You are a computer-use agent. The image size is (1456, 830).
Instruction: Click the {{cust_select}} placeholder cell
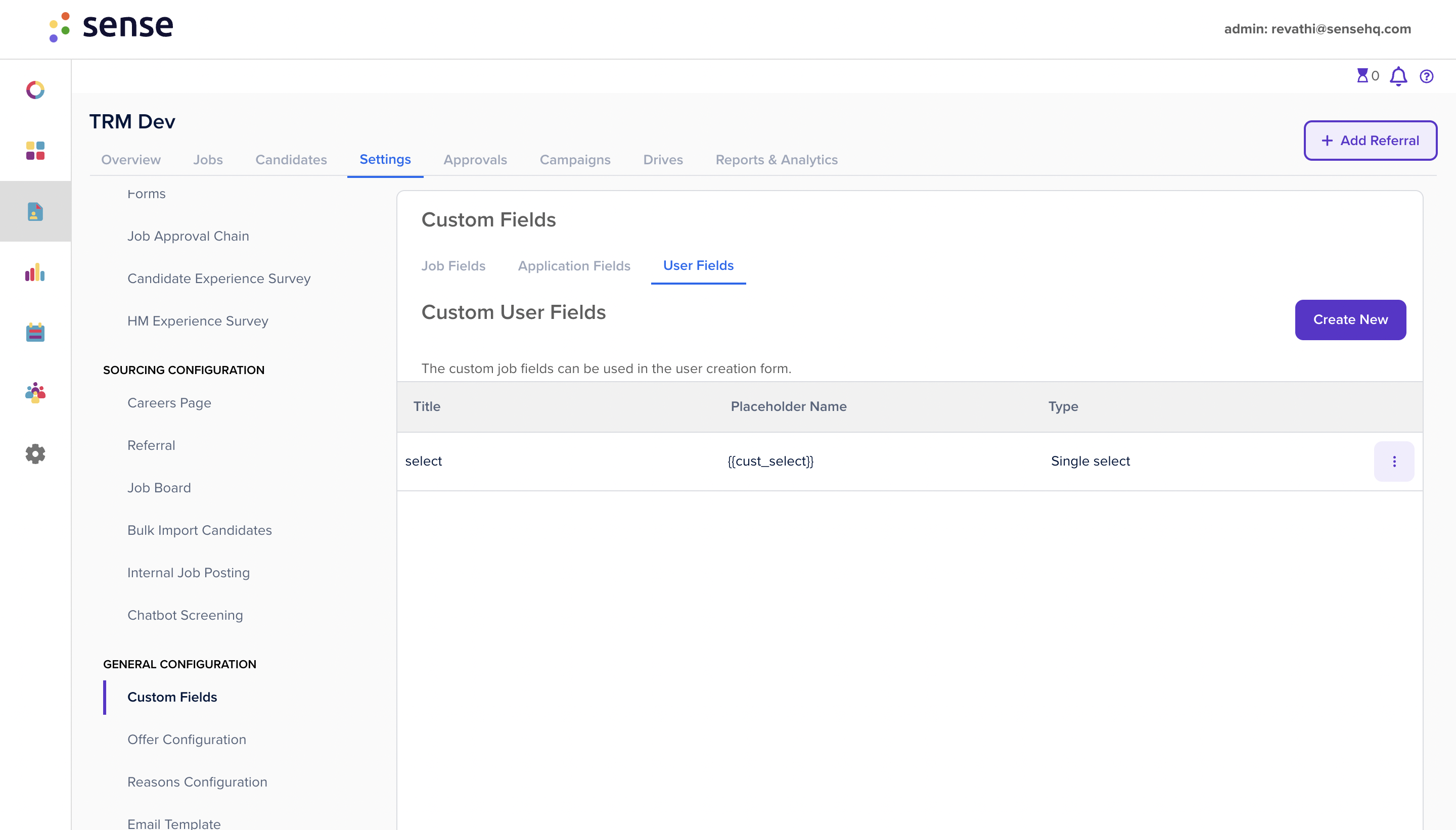tap(771, 461)
